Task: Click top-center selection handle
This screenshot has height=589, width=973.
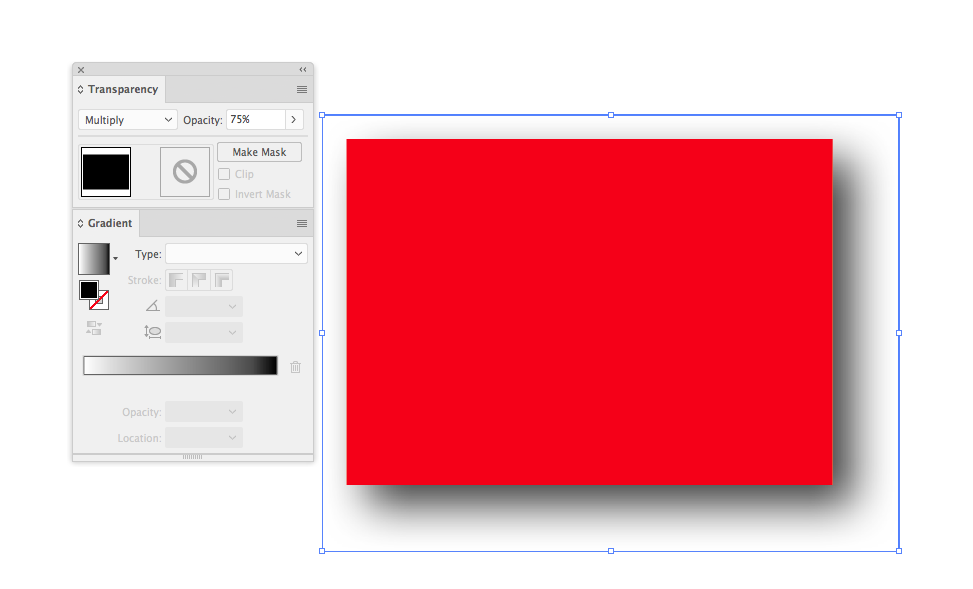Action: pyautogui.click(x=611, y=115)
